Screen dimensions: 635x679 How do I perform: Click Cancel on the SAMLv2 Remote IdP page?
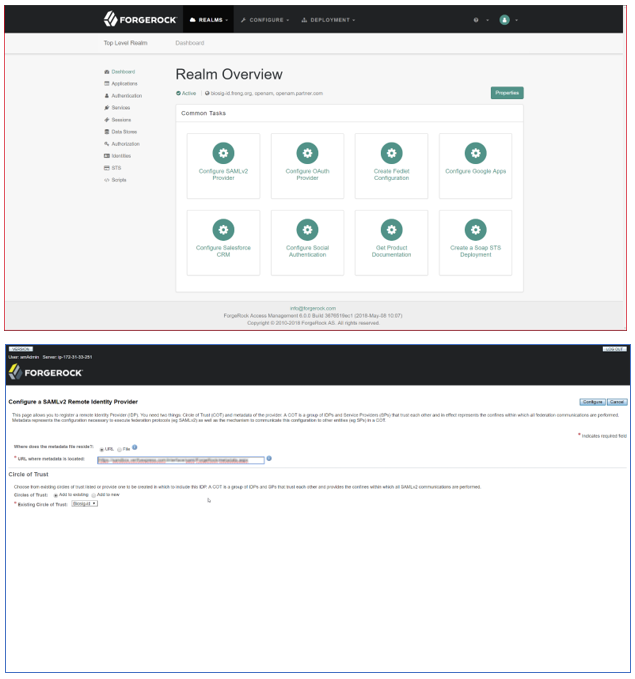[617, 402]
